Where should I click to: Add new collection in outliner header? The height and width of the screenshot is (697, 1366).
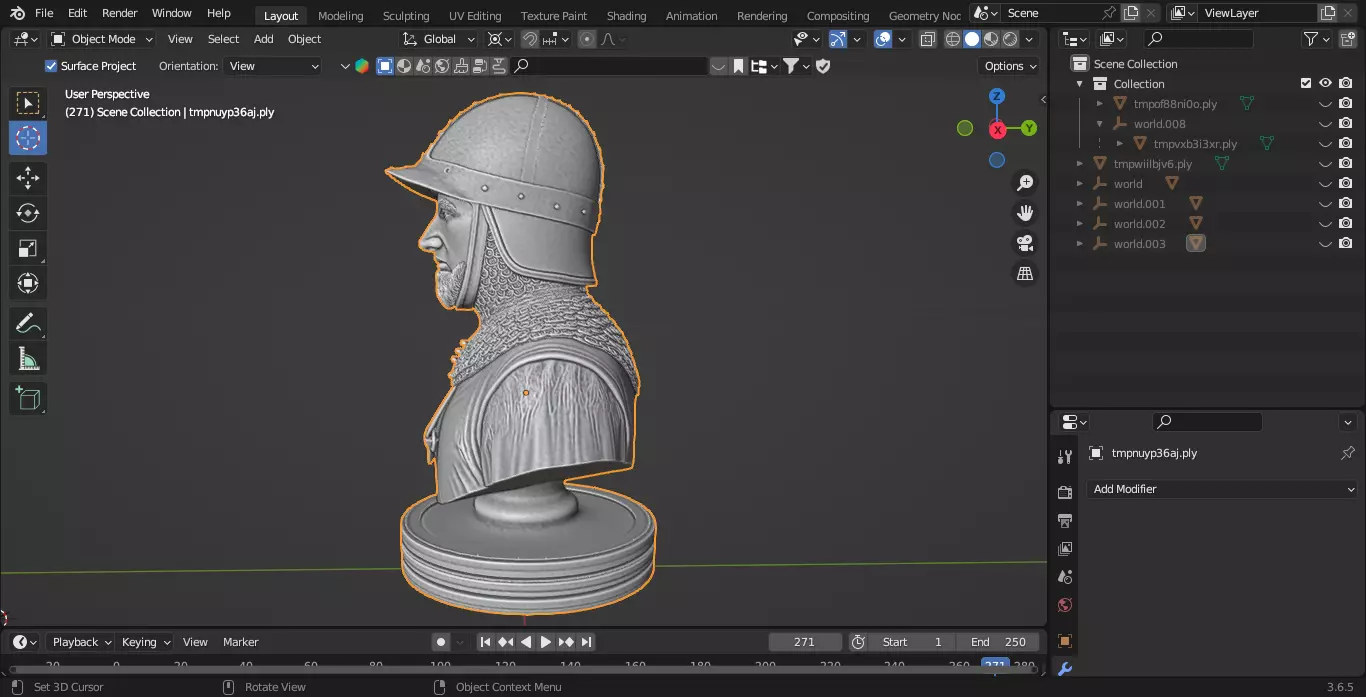point(1346,39)
